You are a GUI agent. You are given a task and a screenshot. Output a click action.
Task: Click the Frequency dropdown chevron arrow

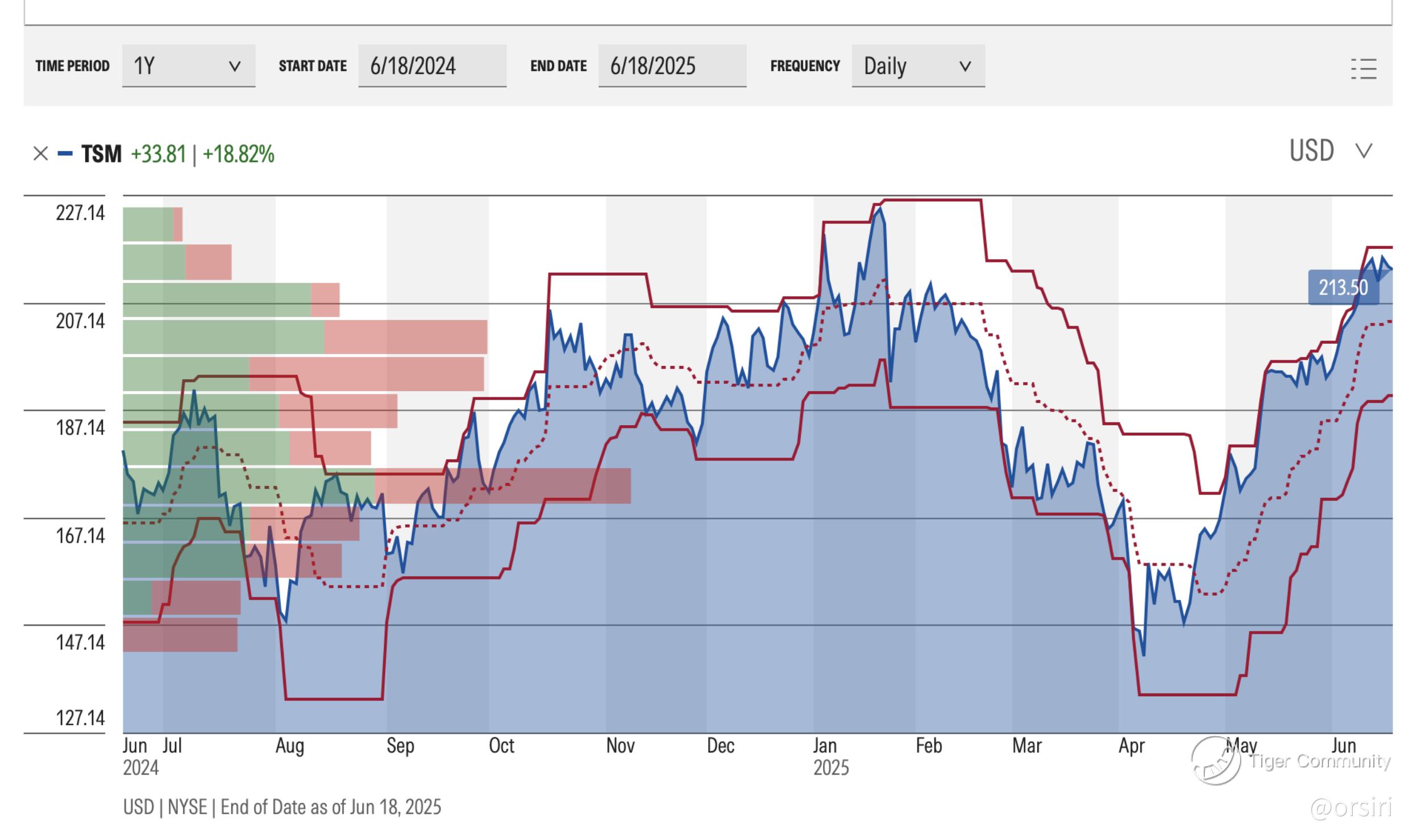(x=965, y=66)
